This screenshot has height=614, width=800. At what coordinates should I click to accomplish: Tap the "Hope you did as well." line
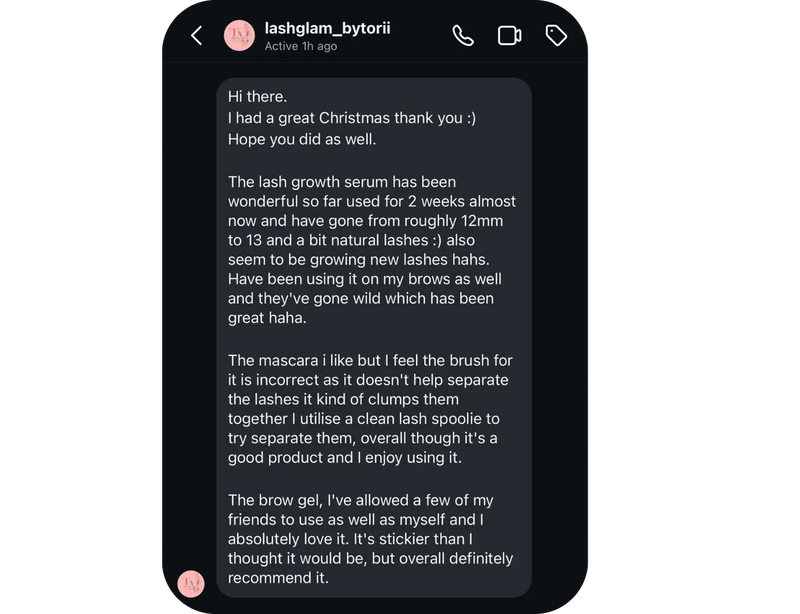[302, 139]
